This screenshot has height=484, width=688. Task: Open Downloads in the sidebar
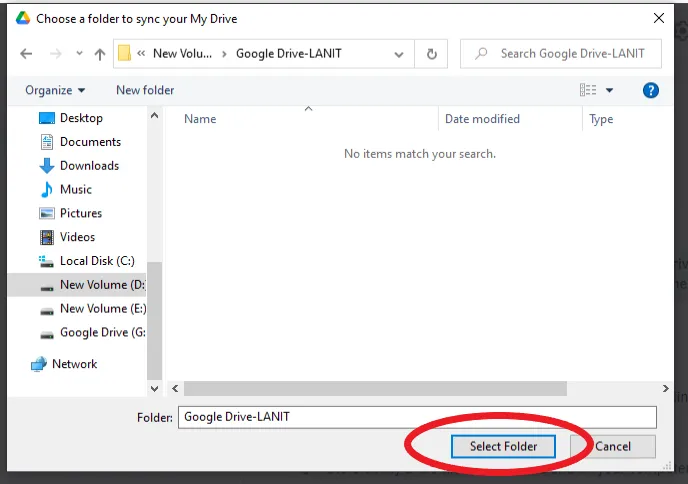[x=88, y=166]
